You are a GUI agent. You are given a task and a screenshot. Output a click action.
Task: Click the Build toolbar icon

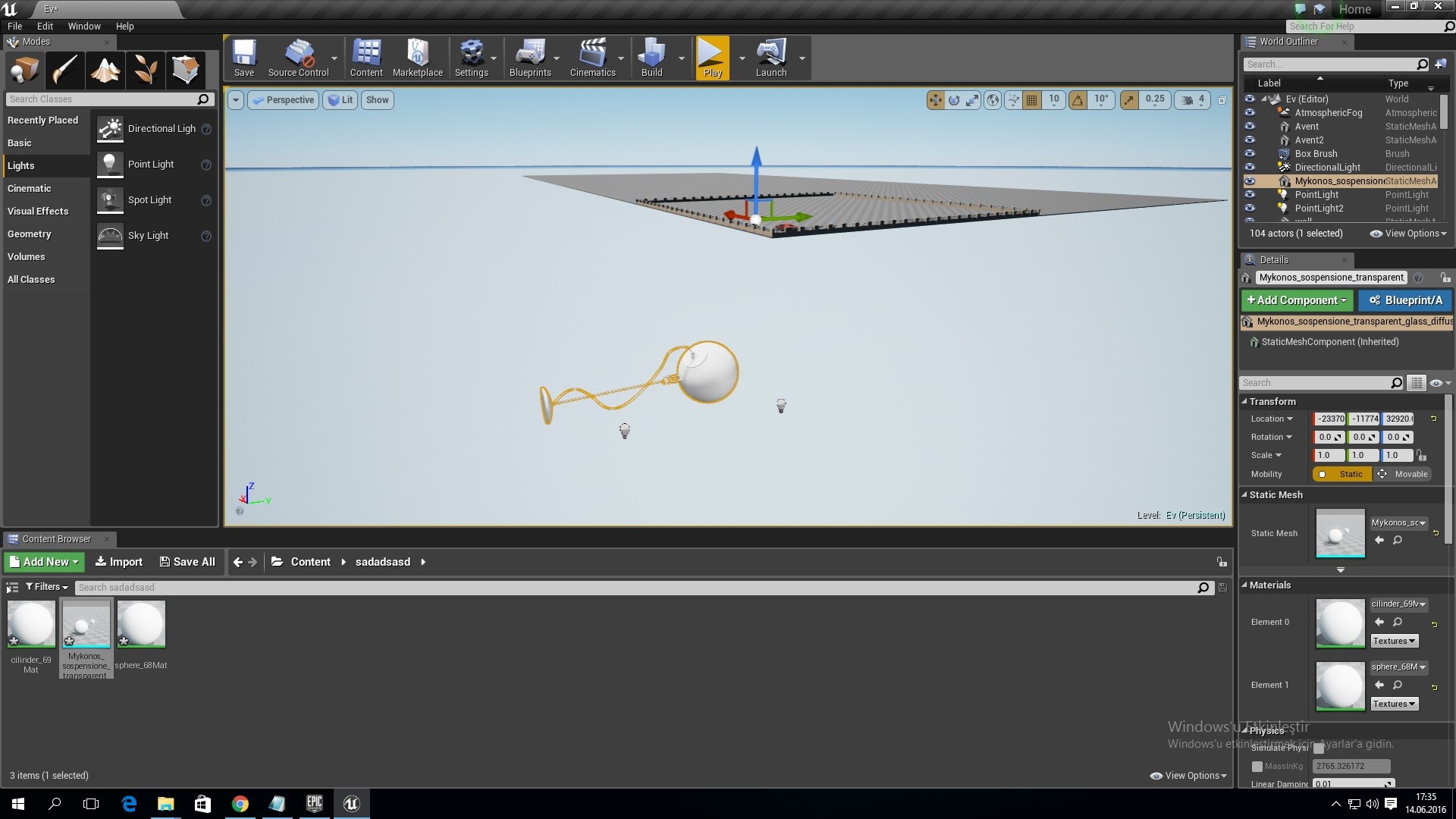pyautogui.click(x=652, y=58)
